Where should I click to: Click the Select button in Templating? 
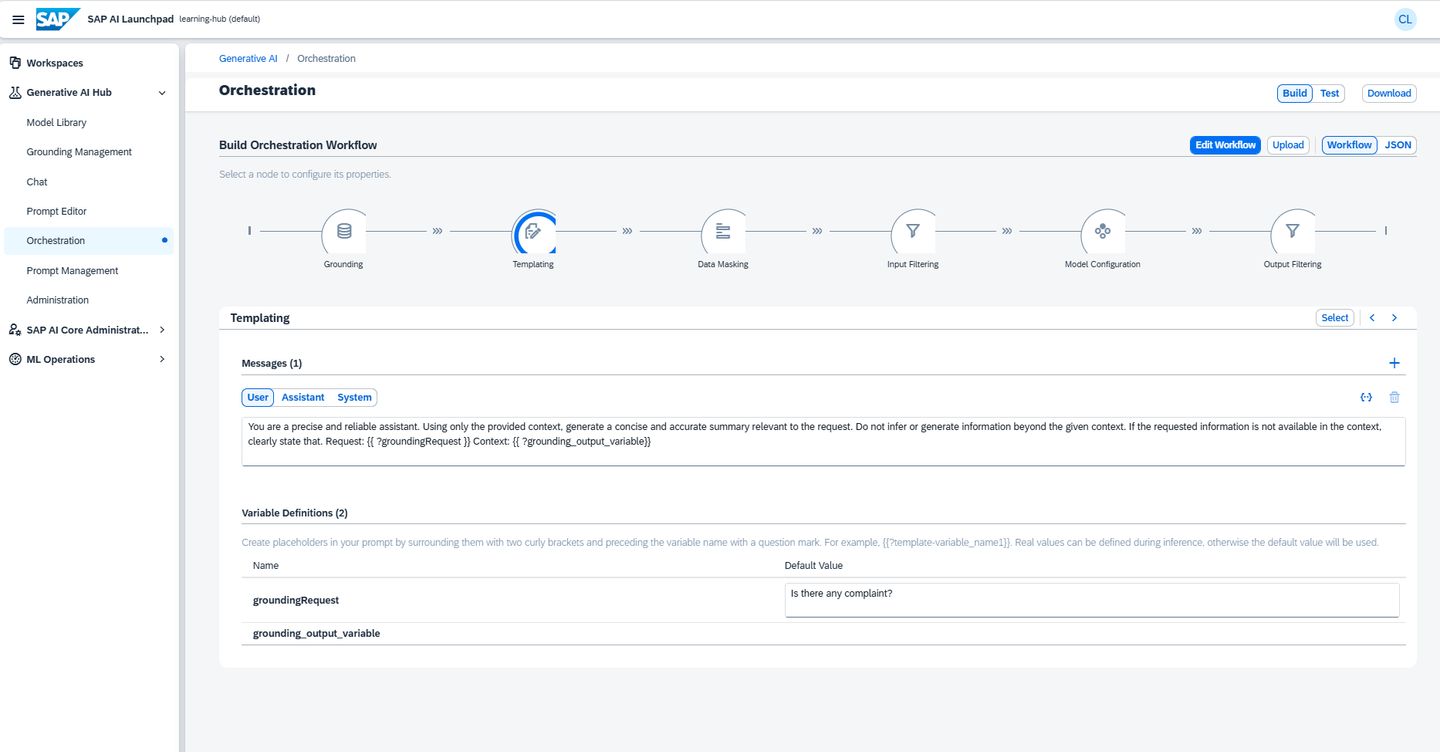1335,318
